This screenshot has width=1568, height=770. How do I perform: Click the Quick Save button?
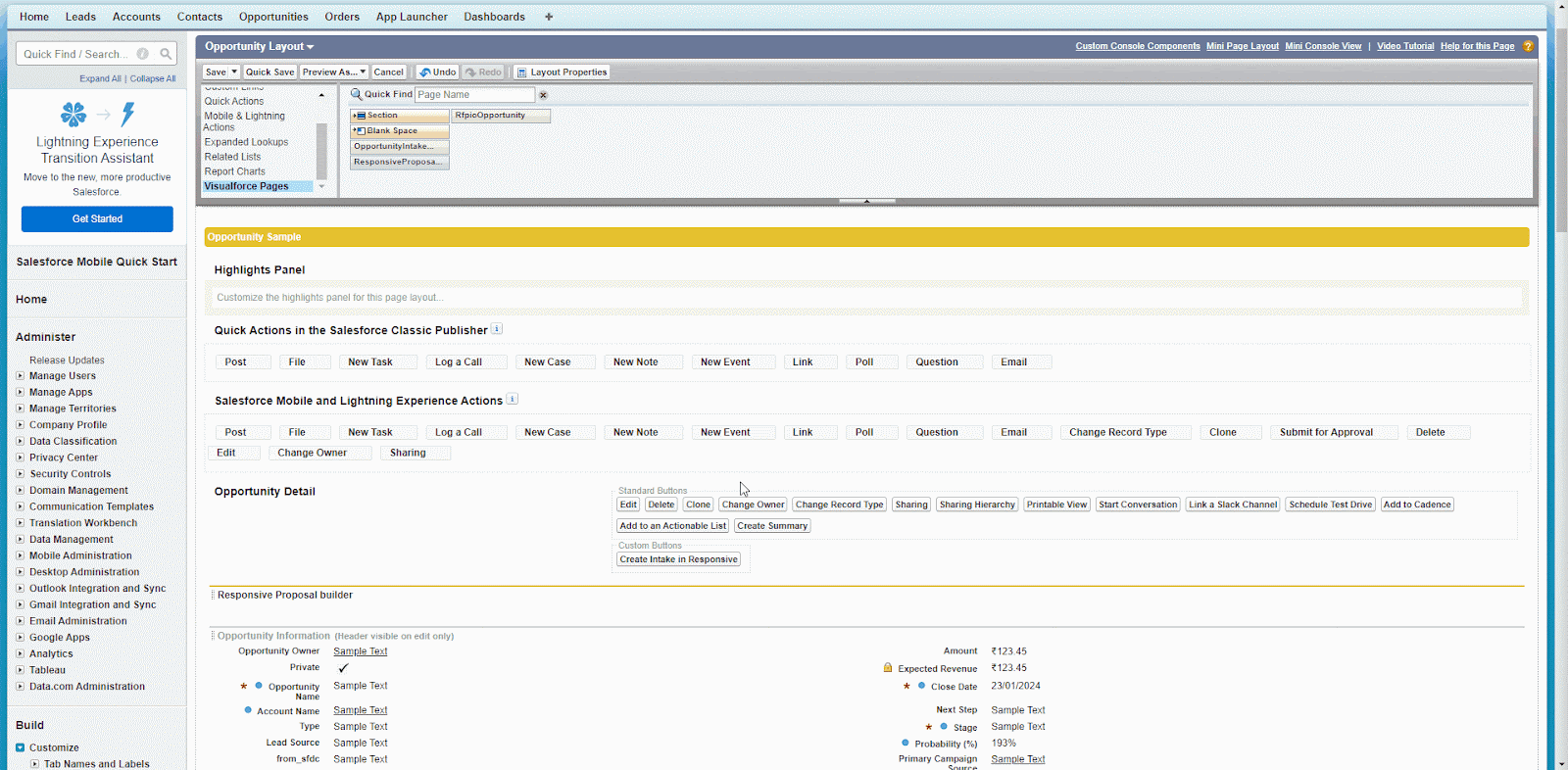(x=269, y=72)
